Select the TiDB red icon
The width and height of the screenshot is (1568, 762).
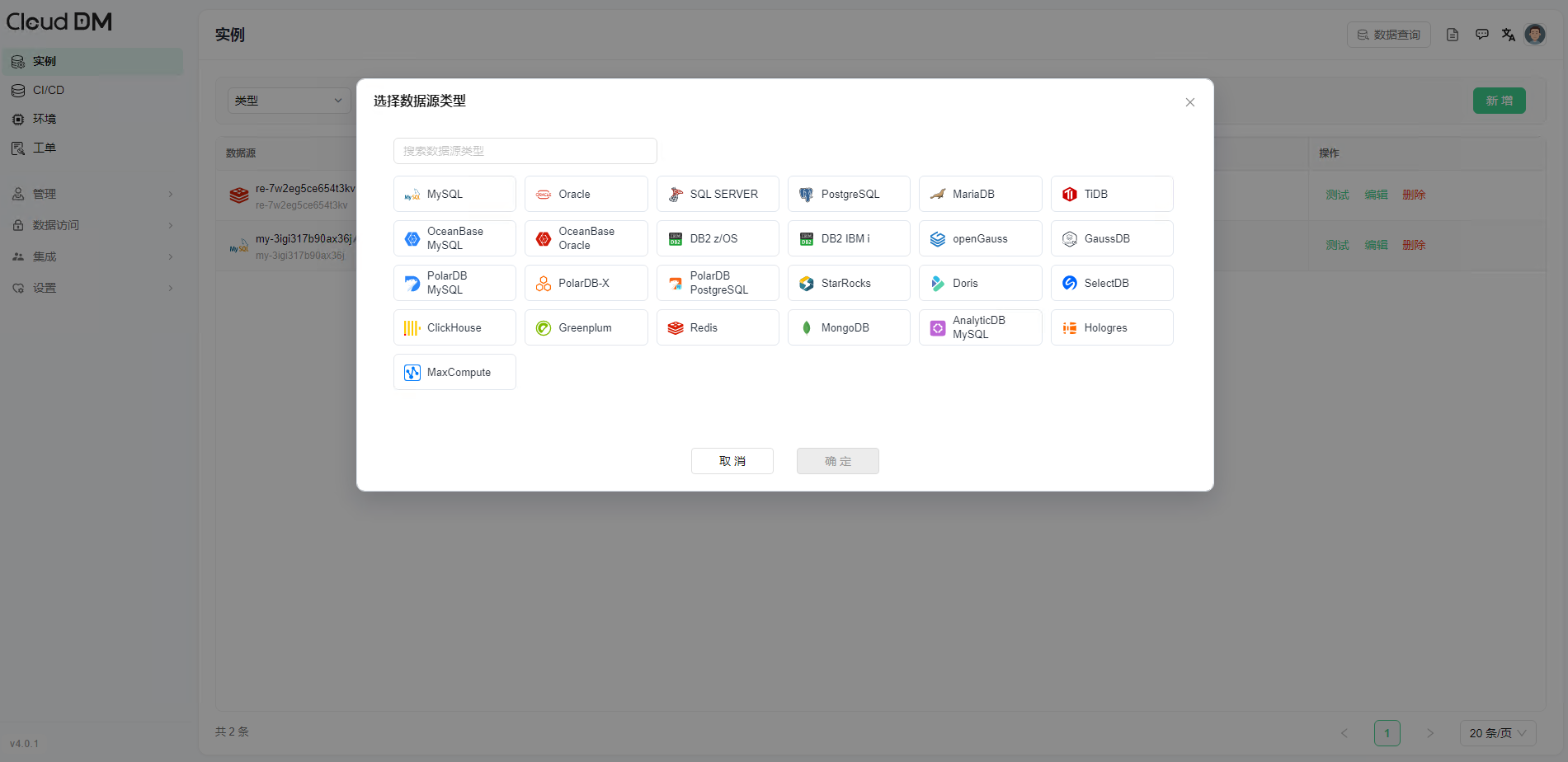(x=1070, y=195)
